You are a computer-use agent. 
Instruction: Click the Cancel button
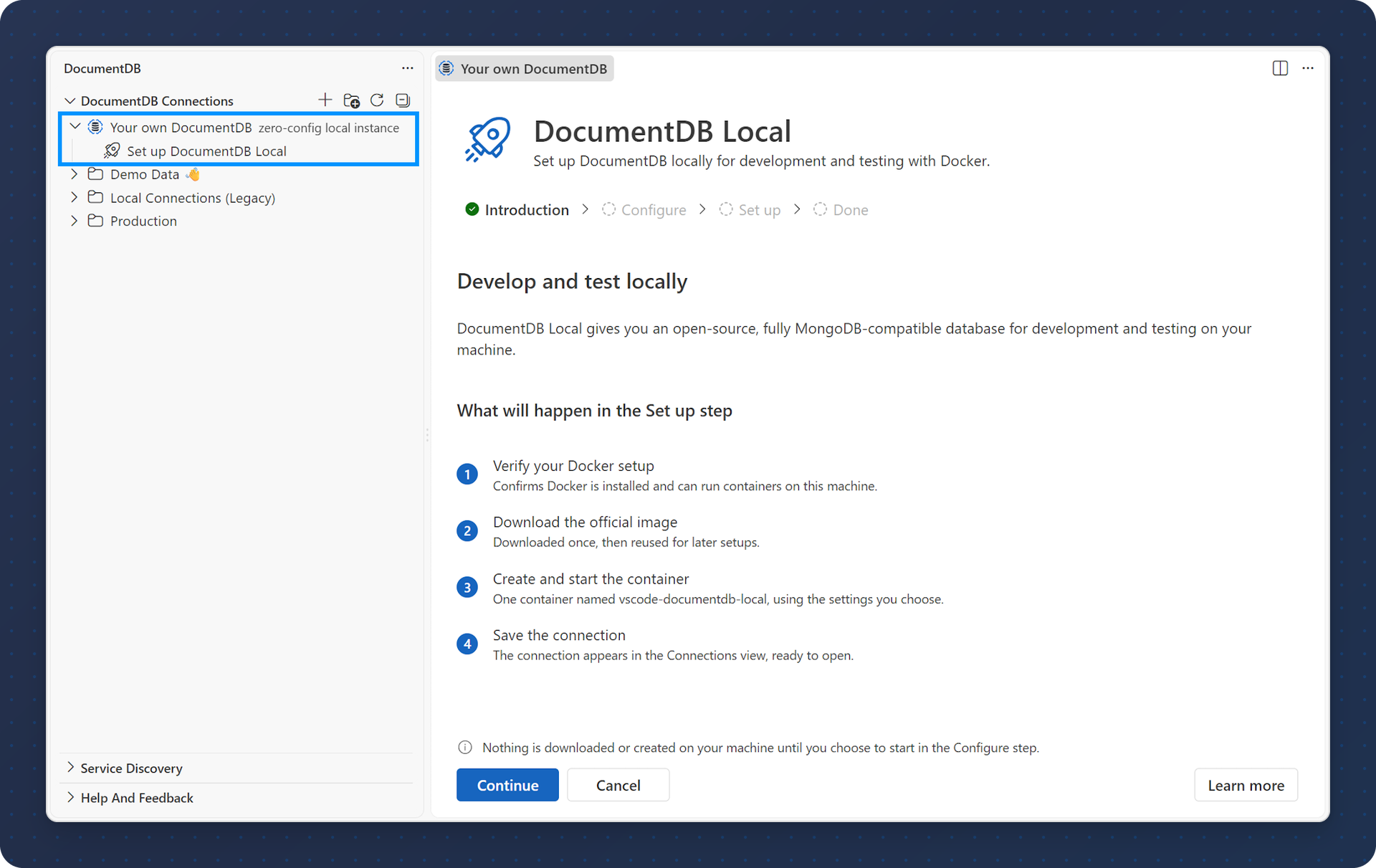coord(618,785)
